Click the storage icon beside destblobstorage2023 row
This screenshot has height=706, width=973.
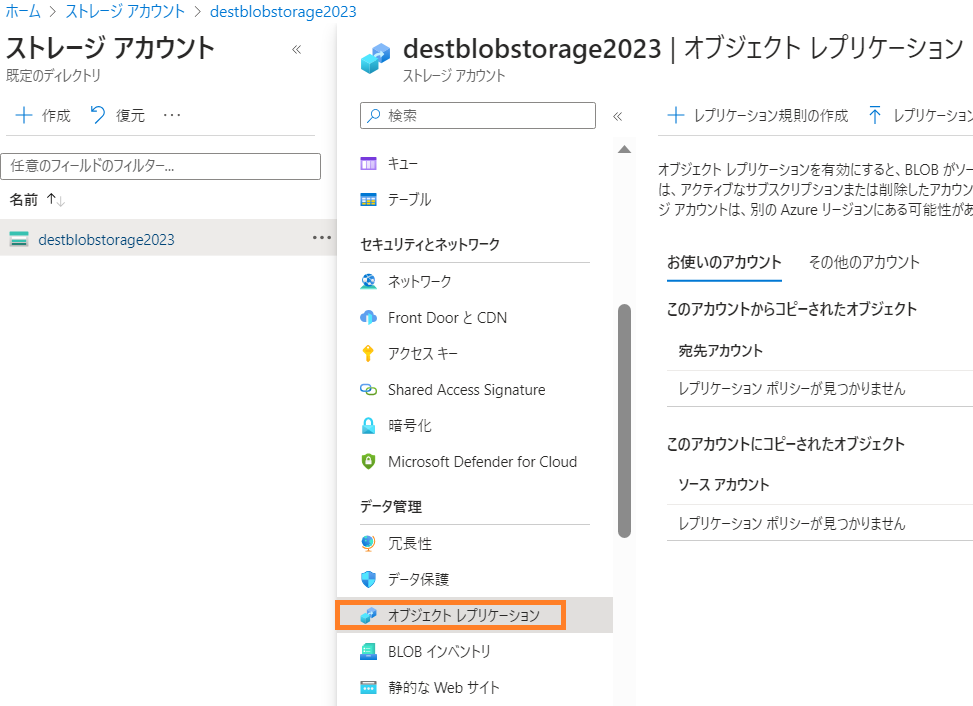[x=19, y=239]
